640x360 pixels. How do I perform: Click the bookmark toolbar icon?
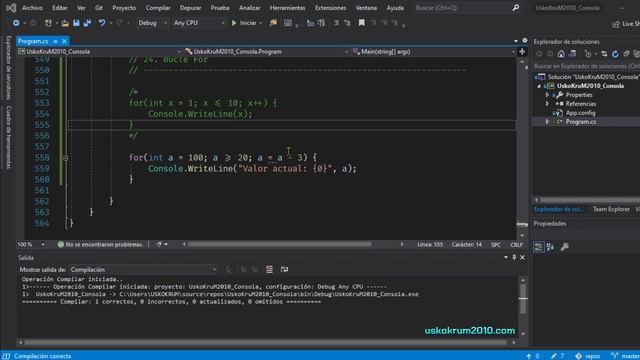coord(362,23)
